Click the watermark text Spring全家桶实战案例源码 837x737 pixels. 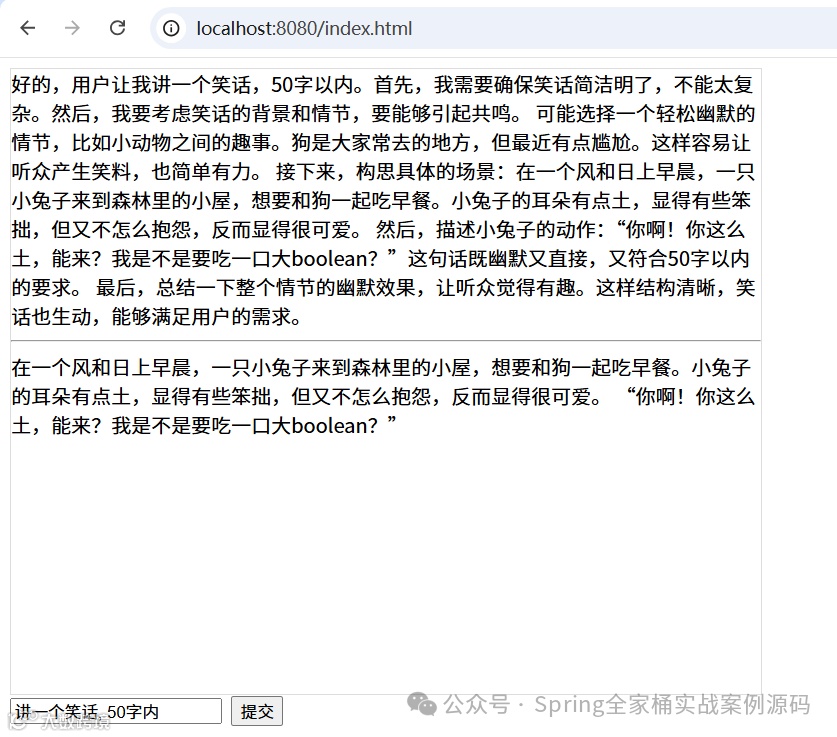(x=673, y=704)
